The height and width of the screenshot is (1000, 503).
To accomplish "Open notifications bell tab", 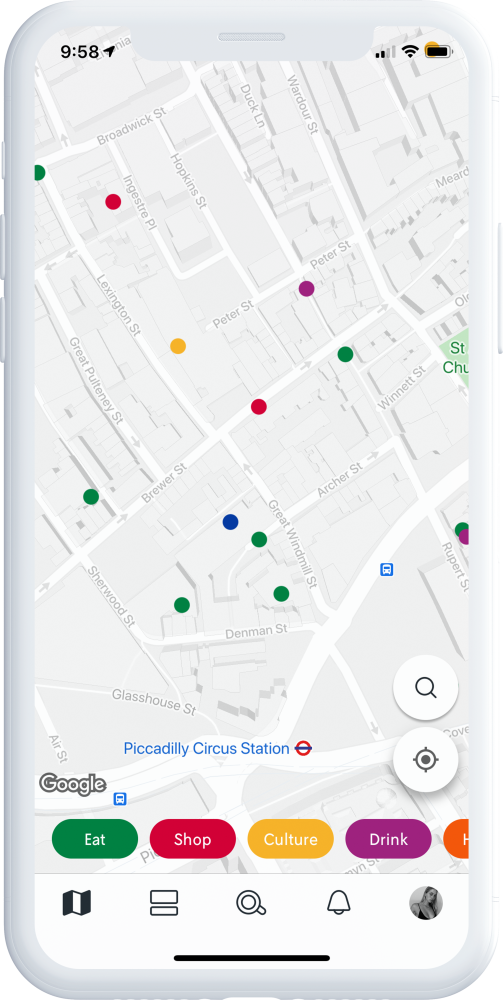I will (339, 903).
